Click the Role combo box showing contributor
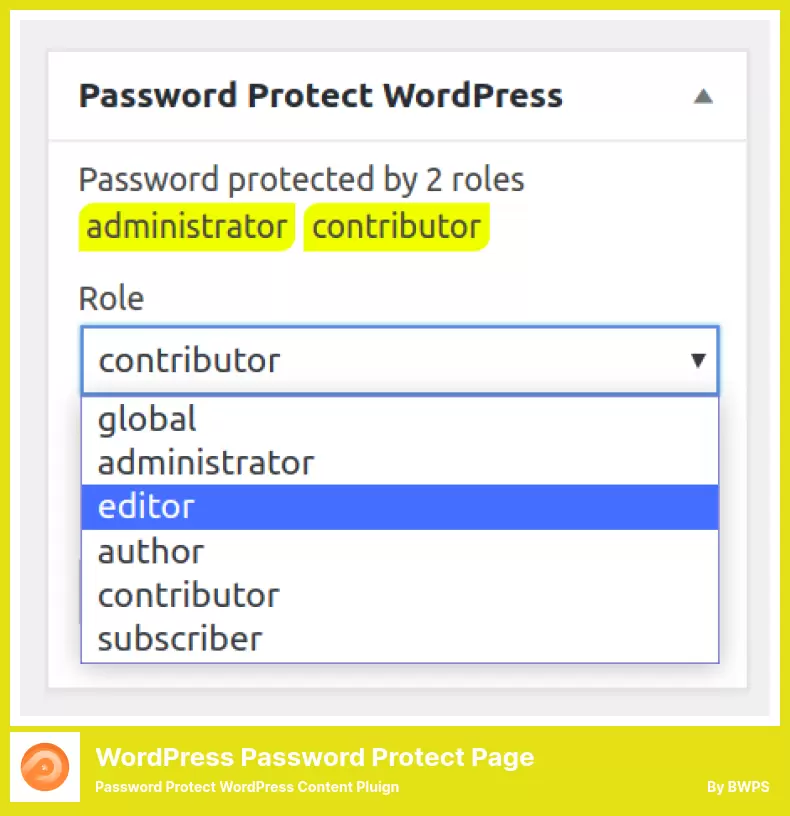The width and height of the screenshot is (790, 816). [400, 360]
